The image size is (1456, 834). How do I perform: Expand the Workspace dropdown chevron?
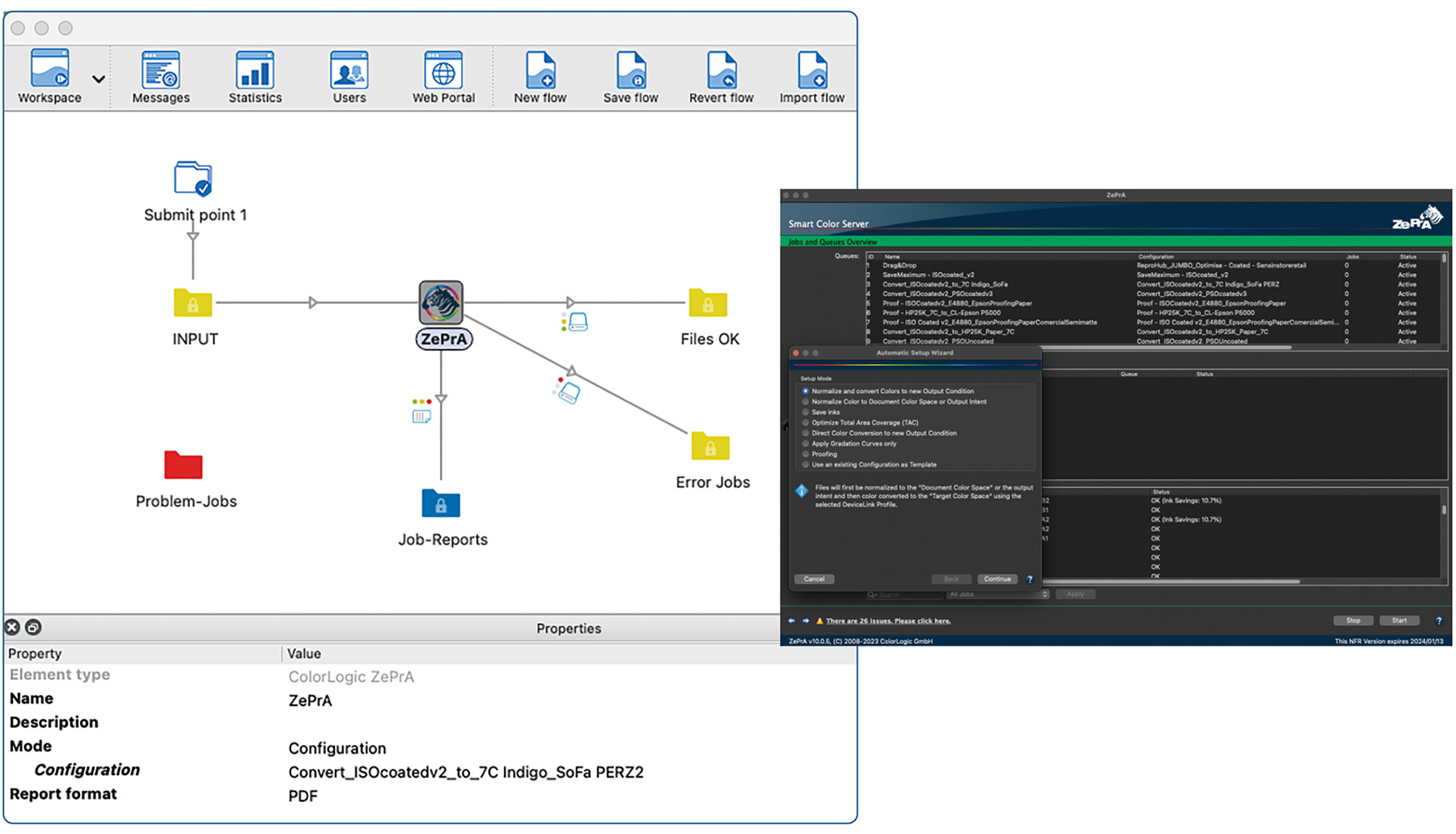tap(98, 79)
